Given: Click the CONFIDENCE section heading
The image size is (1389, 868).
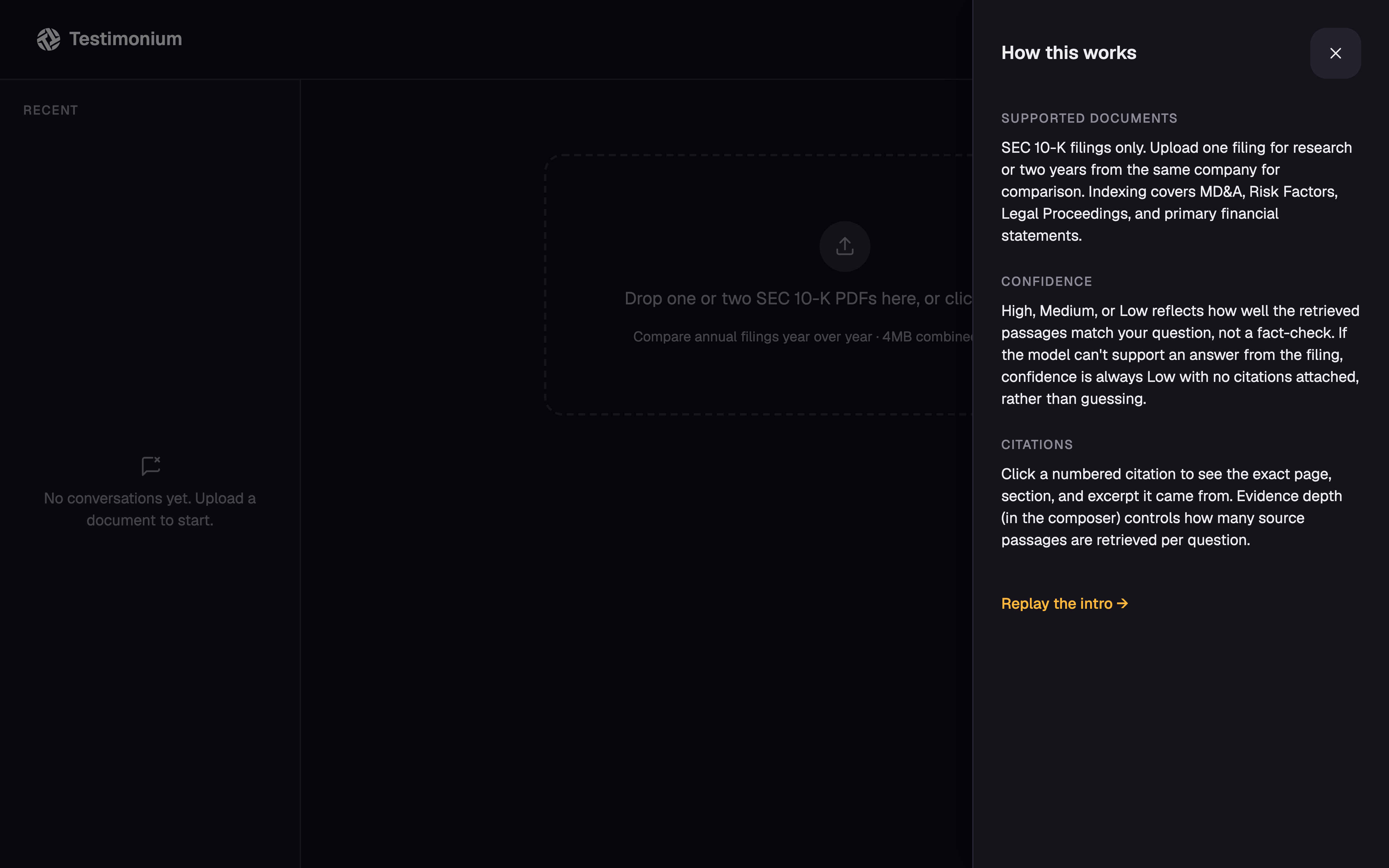Looking at the screenshot, I should 1046,281.
